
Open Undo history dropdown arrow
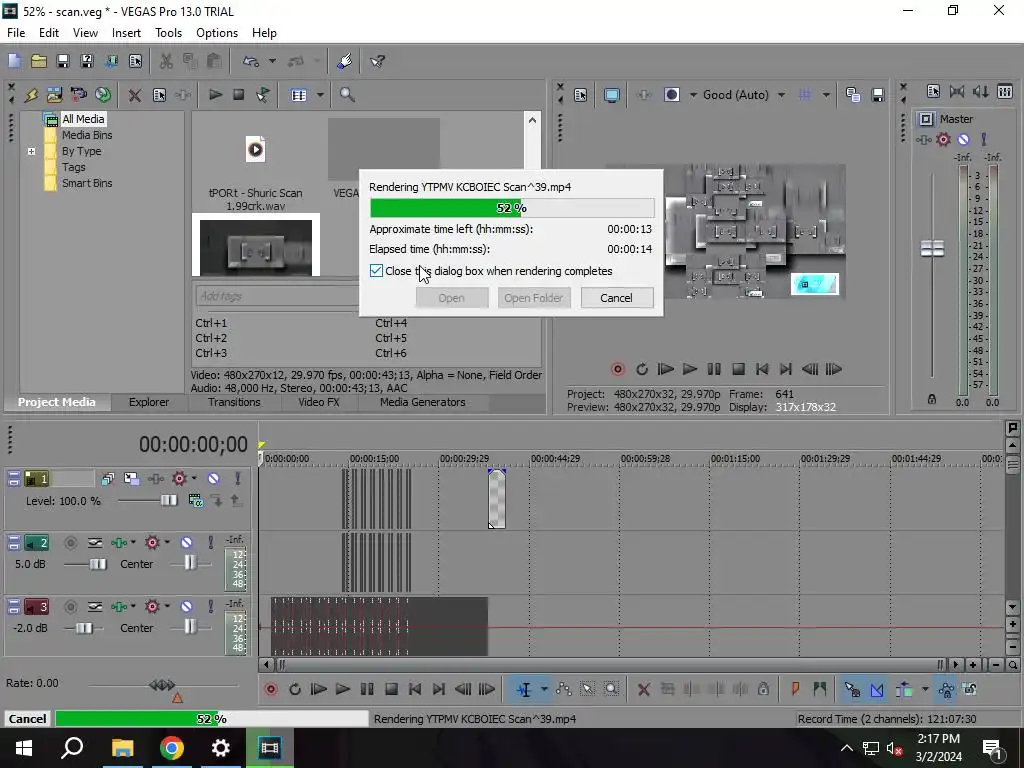point(272,61)
